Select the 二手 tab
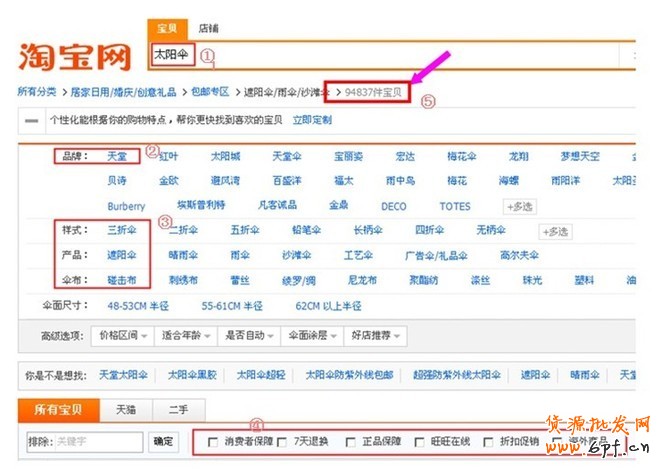 click(178, 410)
